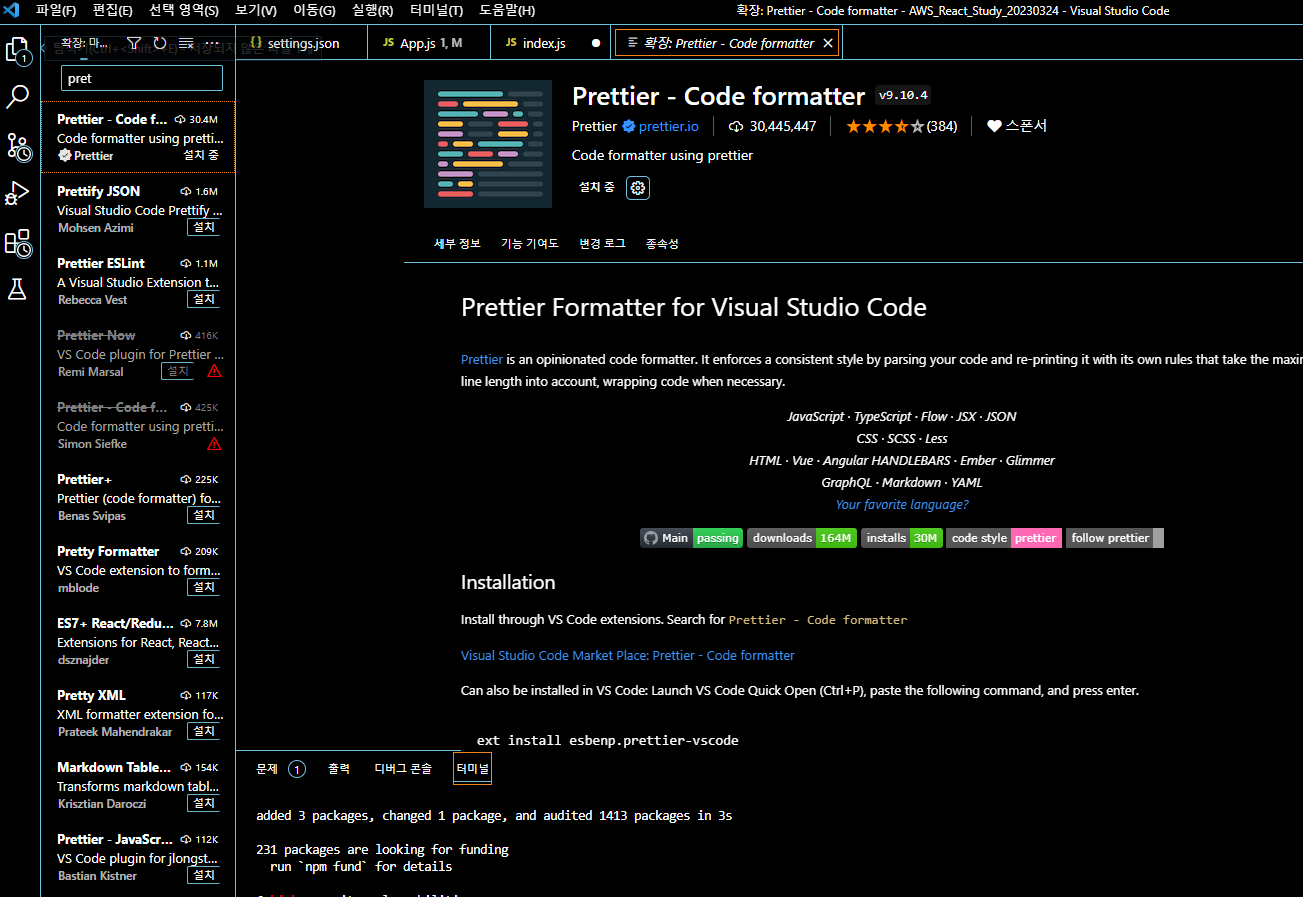Open the 보기(V) menu
The width and height of the screenshot is (1303, 897).
(x=256, y=11)
